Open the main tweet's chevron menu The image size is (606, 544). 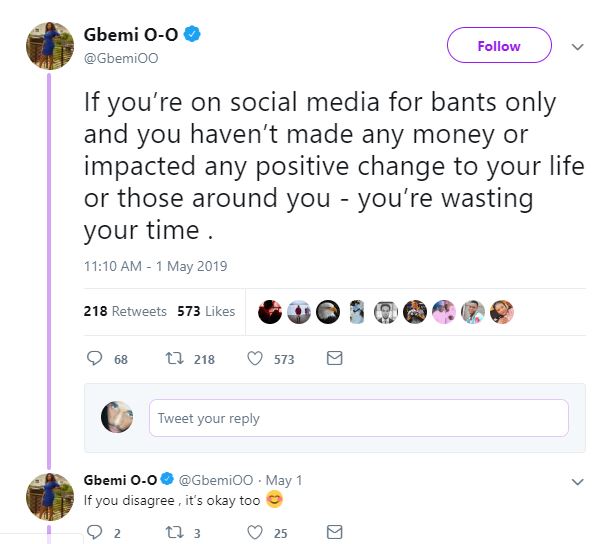click(x=577, y=47)
